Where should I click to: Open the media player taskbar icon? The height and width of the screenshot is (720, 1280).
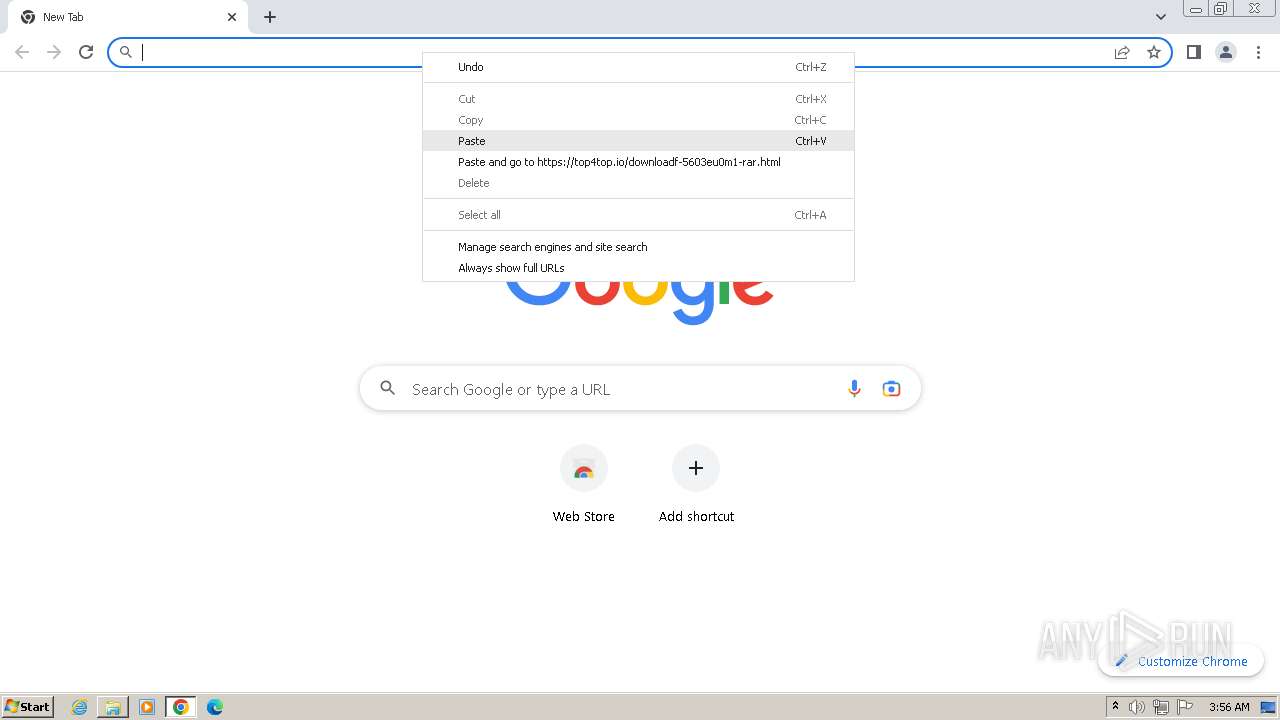coord(147,707)
